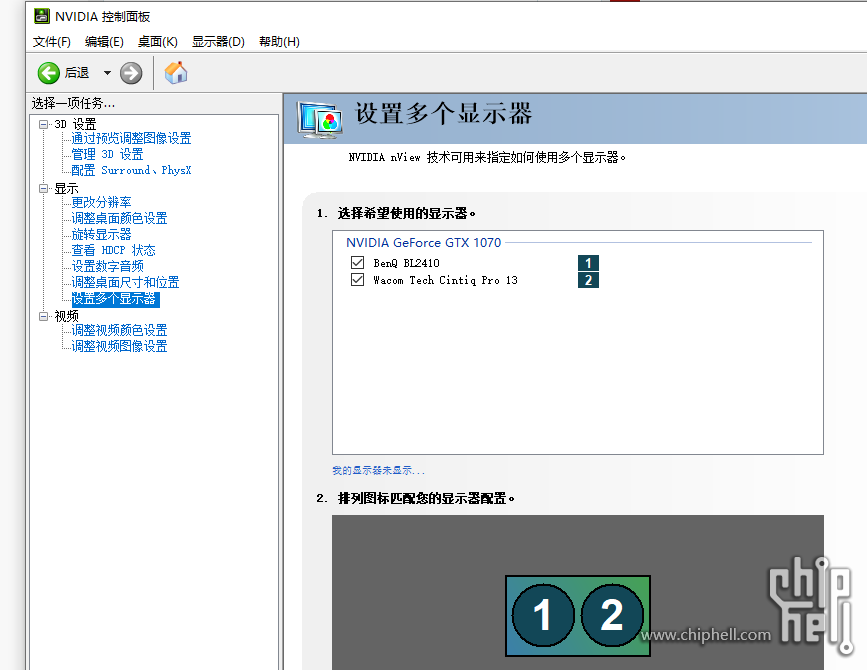Collapse the 3D 设置 tree node
This screenshot has height=670, width=867.
pyautogui.click(x=44, y=124)
